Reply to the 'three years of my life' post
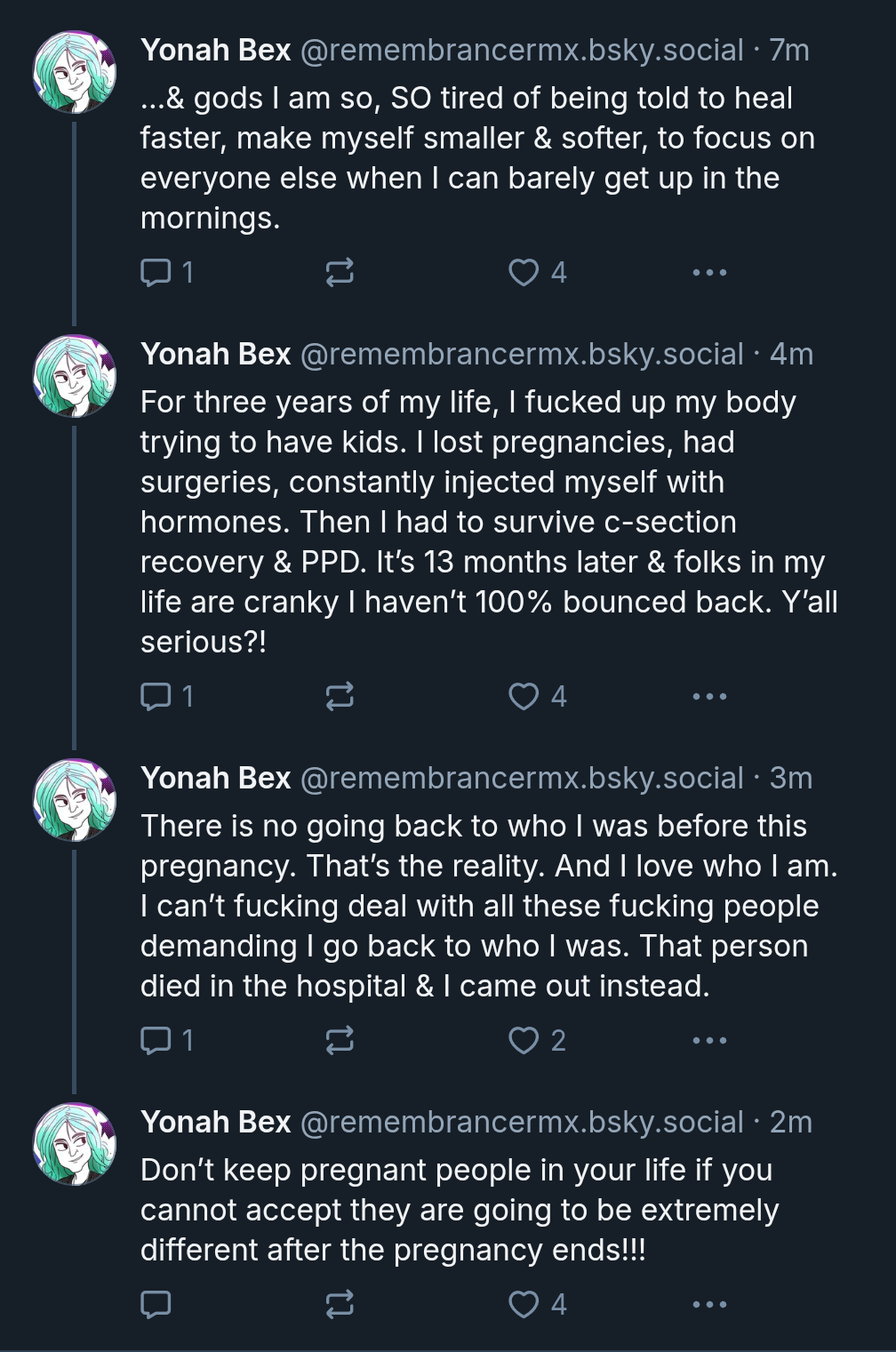This screenshot has width=896, height=1352. click(156, 696)
